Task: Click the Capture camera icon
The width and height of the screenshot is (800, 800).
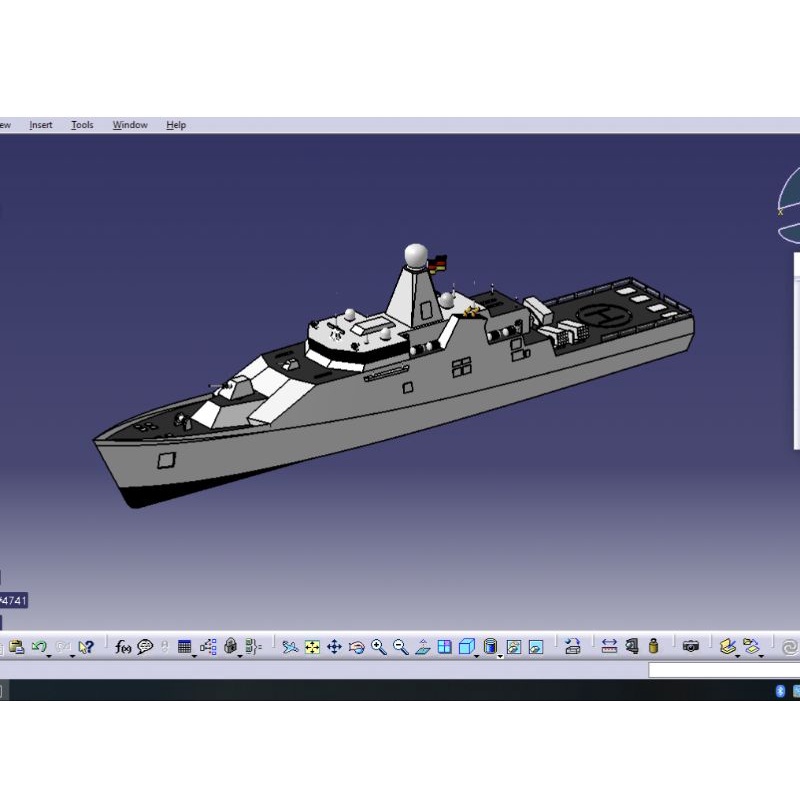Action: [690, 646]
